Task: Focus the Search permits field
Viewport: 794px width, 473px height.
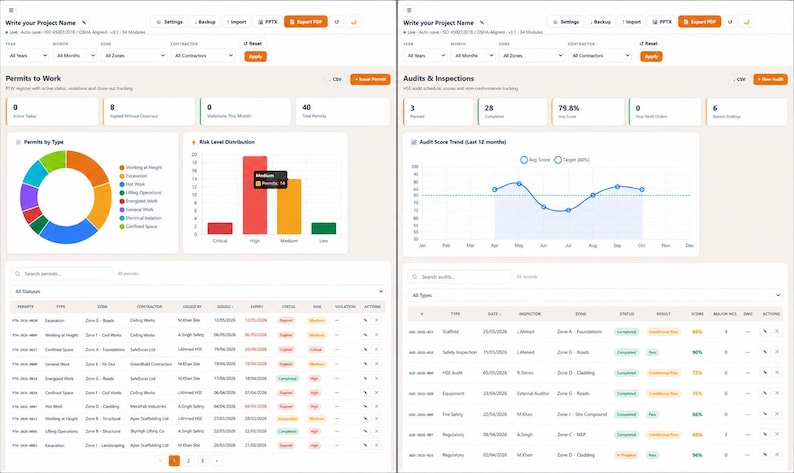Action: coord(62,273)
